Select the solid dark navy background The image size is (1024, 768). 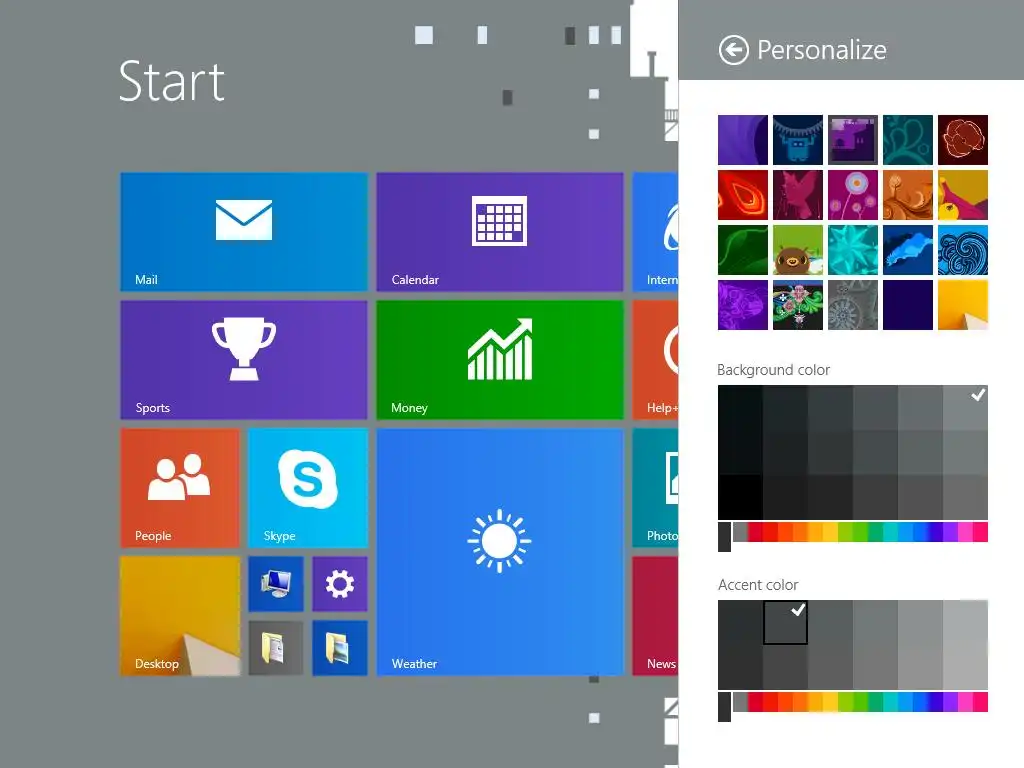[908, 305]
